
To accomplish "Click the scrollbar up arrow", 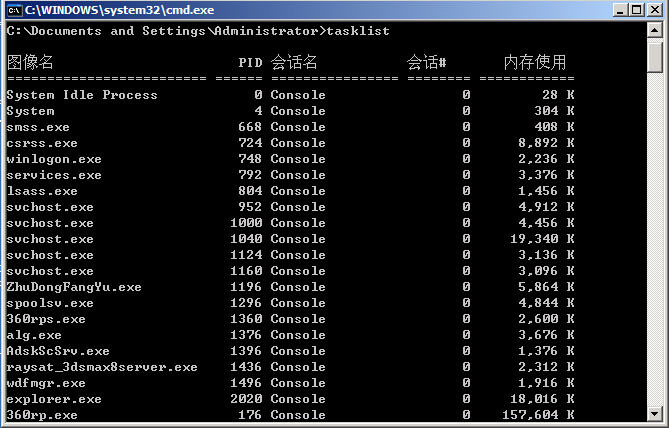I will (x=656, y=32).
